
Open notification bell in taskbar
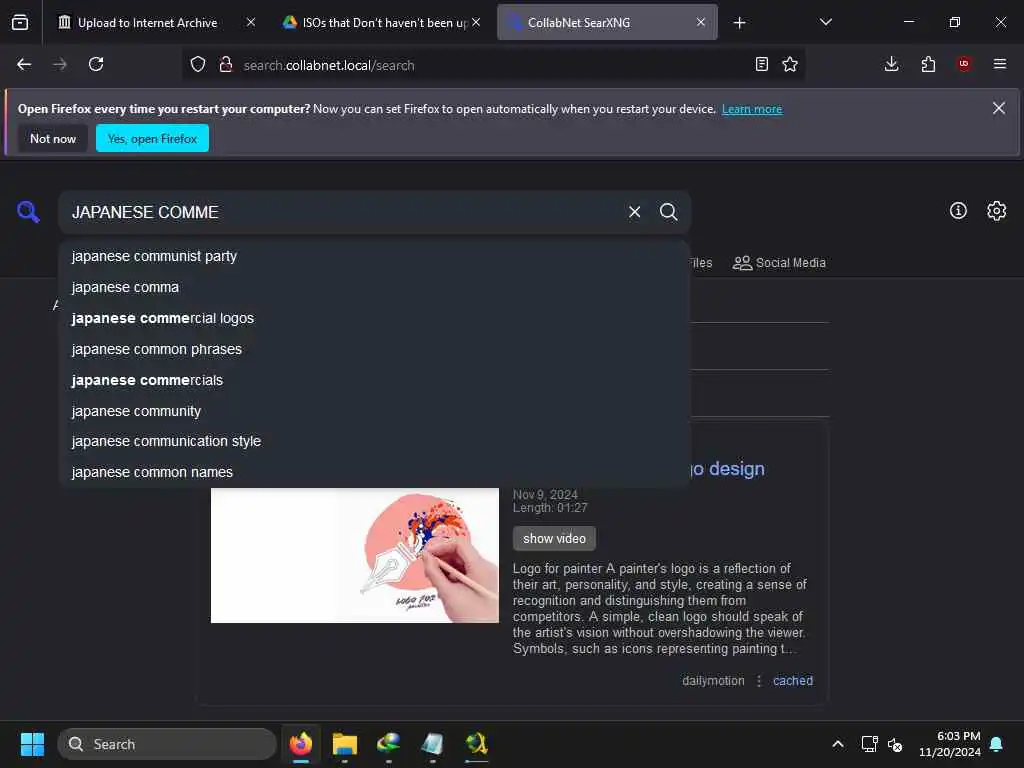click(x=997, y=744)
